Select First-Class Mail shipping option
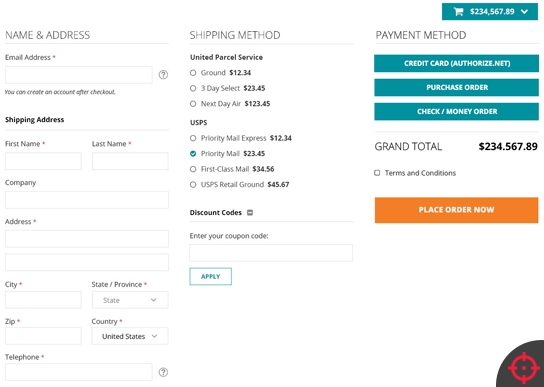The width and height of the screenshot is (544, 387). pos(193,169)
